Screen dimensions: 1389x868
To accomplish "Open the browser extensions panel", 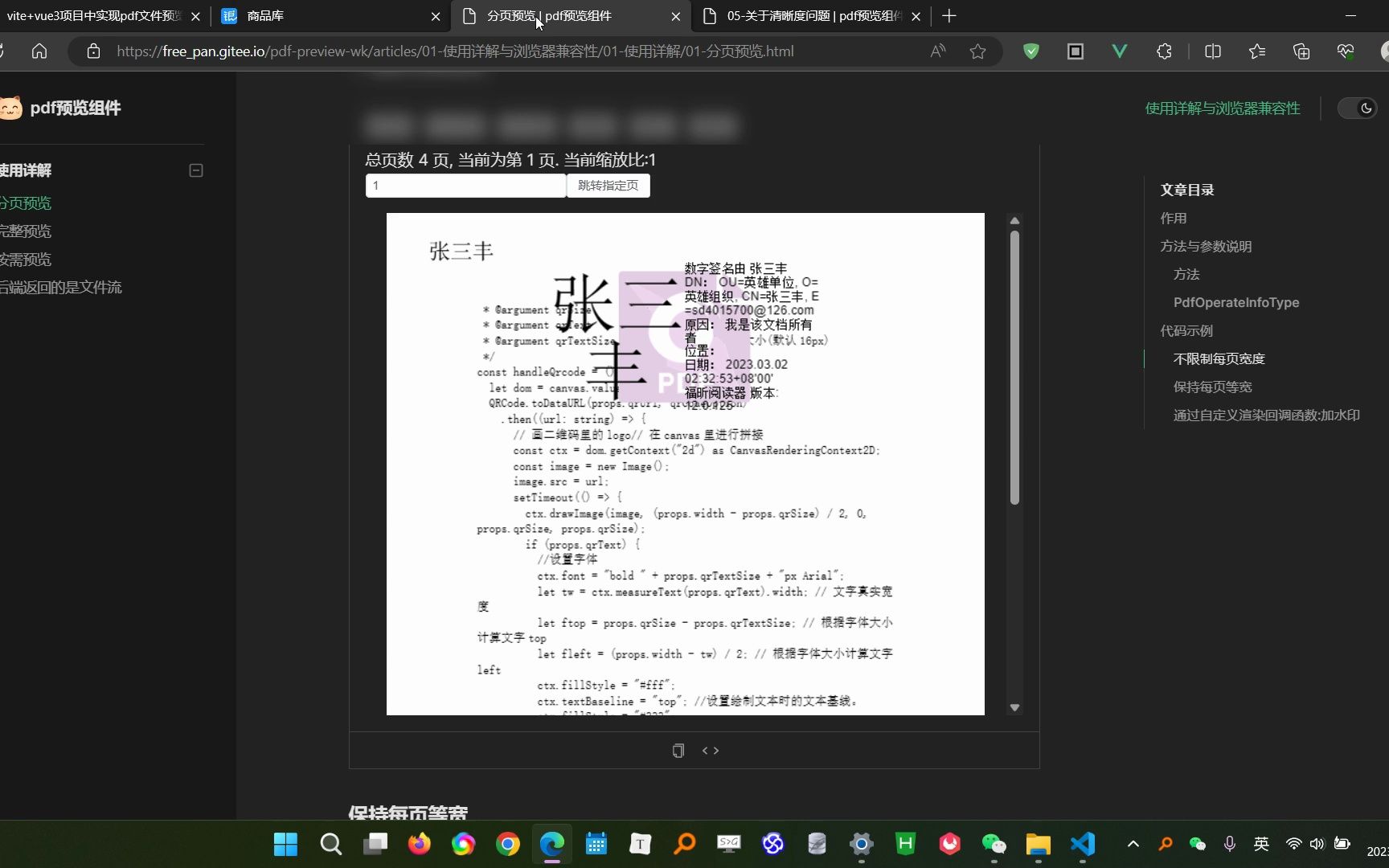I will coord(1163,51).
